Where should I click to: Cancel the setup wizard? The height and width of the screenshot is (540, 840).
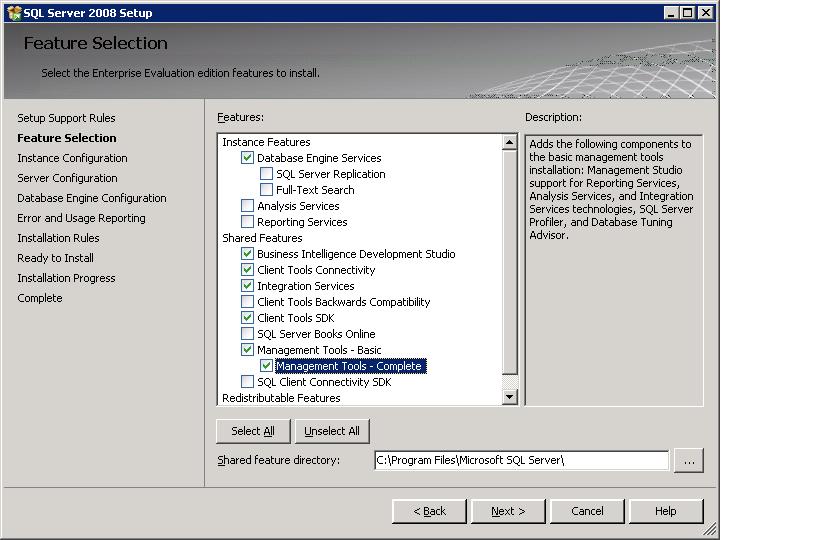587,511
